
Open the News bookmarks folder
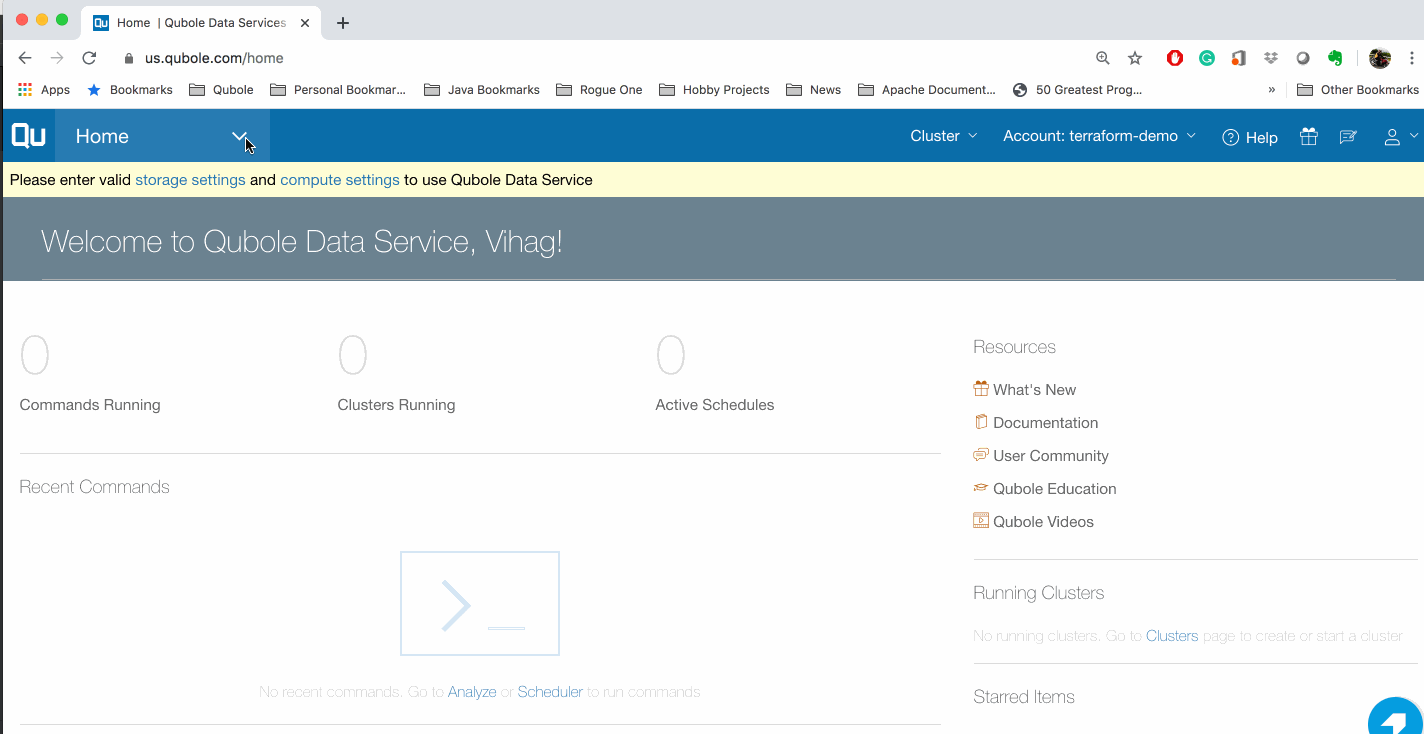click(x=813, y=90)
